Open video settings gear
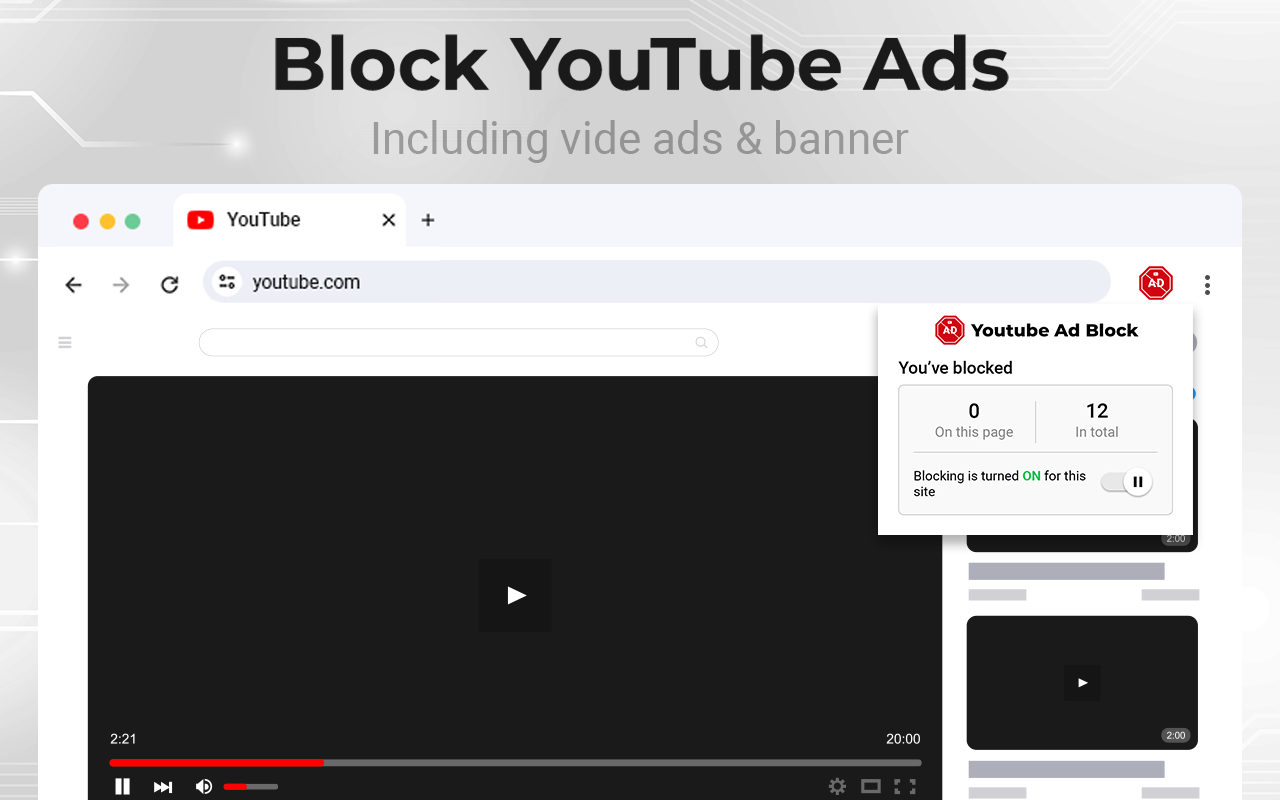 [837, 787]
